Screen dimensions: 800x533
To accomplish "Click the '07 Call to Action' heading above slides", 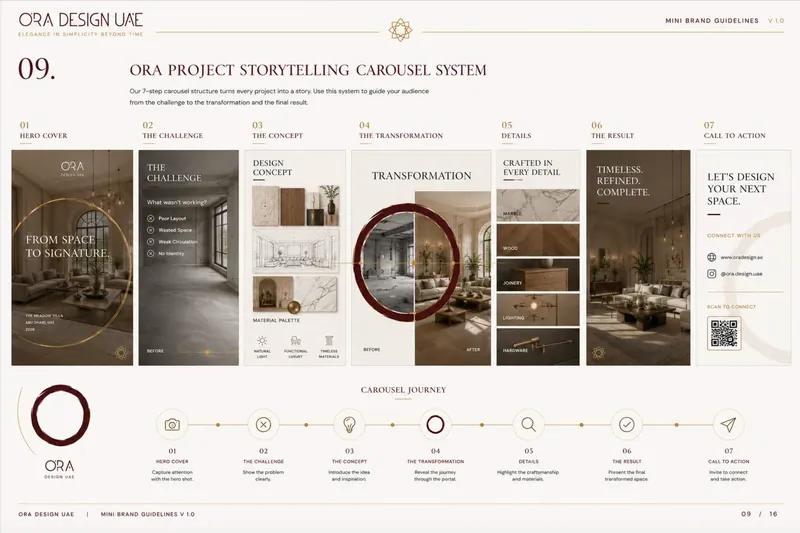I will pyautogui.click(x=735, y=131).
